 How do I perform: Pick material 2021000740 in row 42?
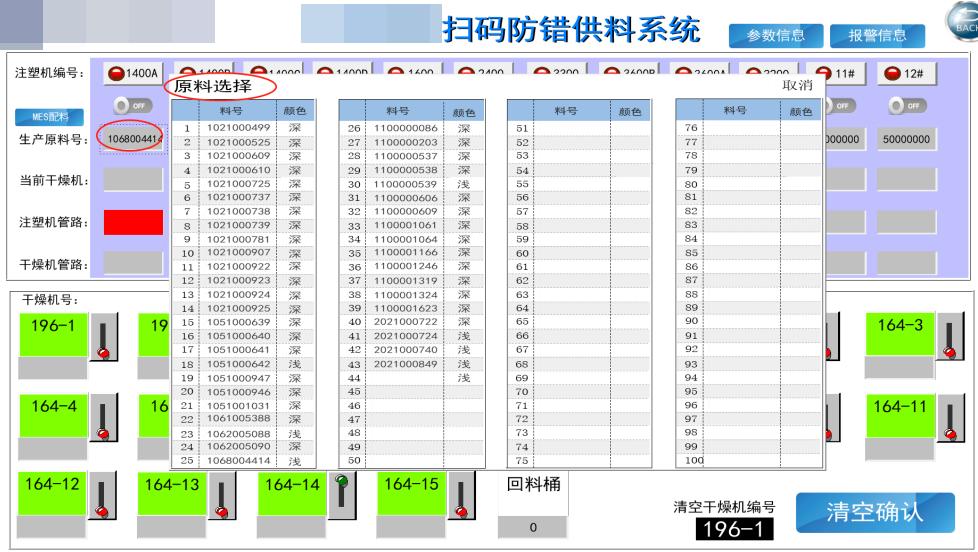point(405,350)
